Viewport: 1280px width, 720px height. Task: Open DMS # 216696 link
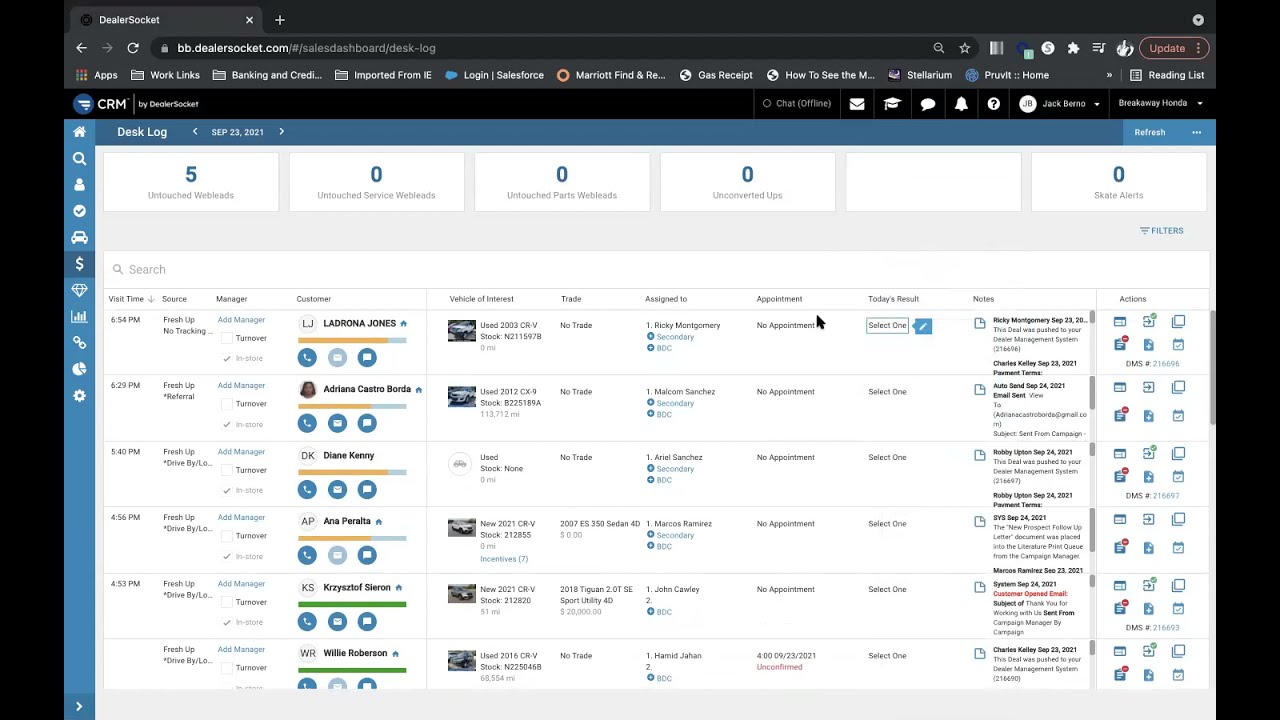point(1166,364)
